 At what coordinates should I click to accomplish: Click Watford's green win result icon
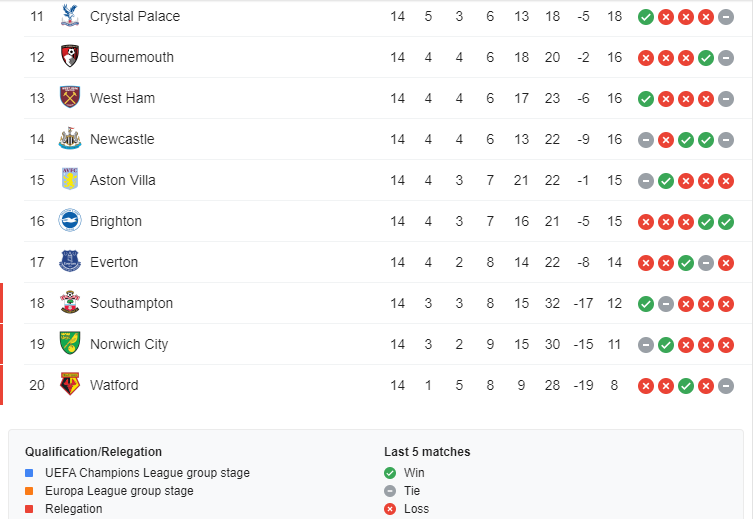click(686, 385)
